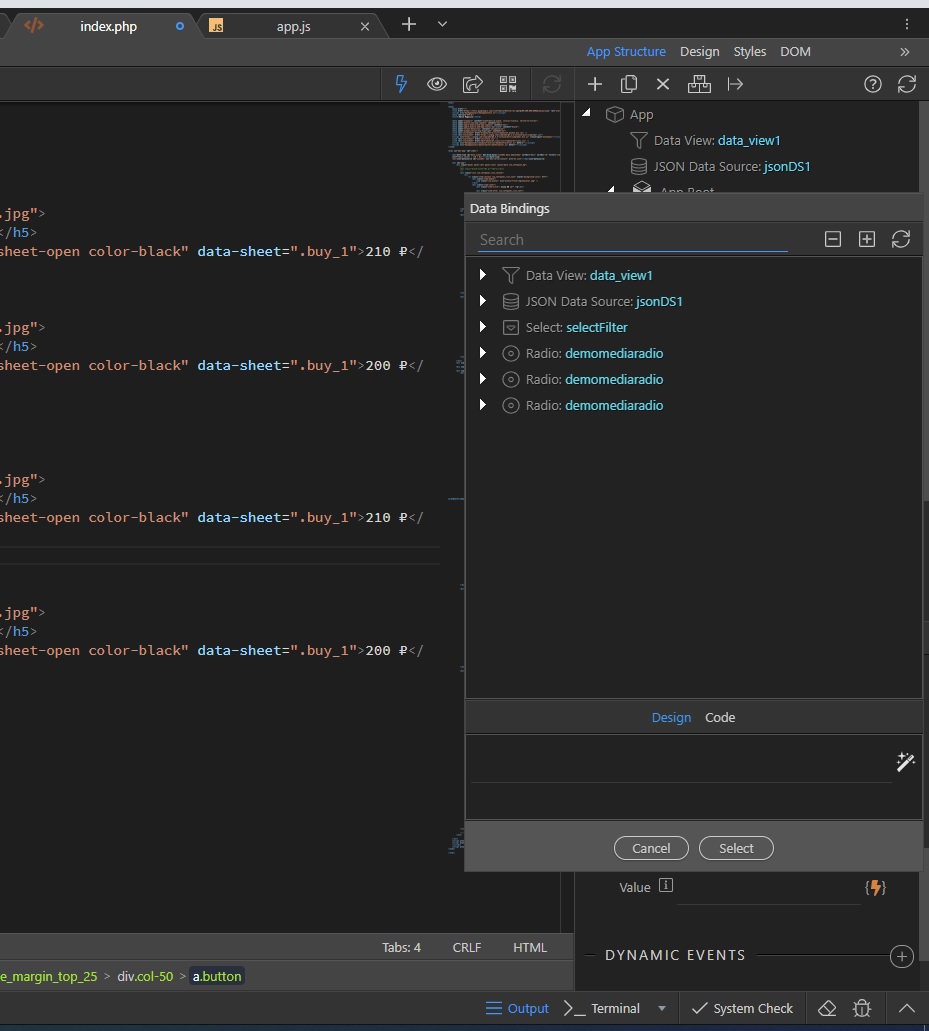Click the Search field in Data Bindings
Viewport: 929px width, 1031px height.
coord(630,240)
